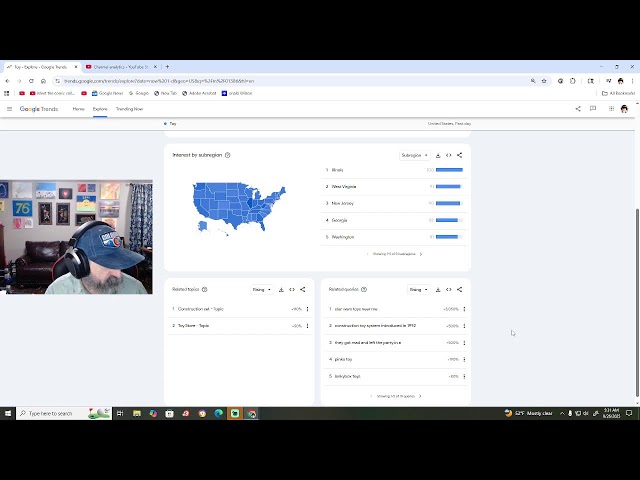640x480 pixels.
Task: Open the Google Trends hamburger menu
Action: coord(10,109)
